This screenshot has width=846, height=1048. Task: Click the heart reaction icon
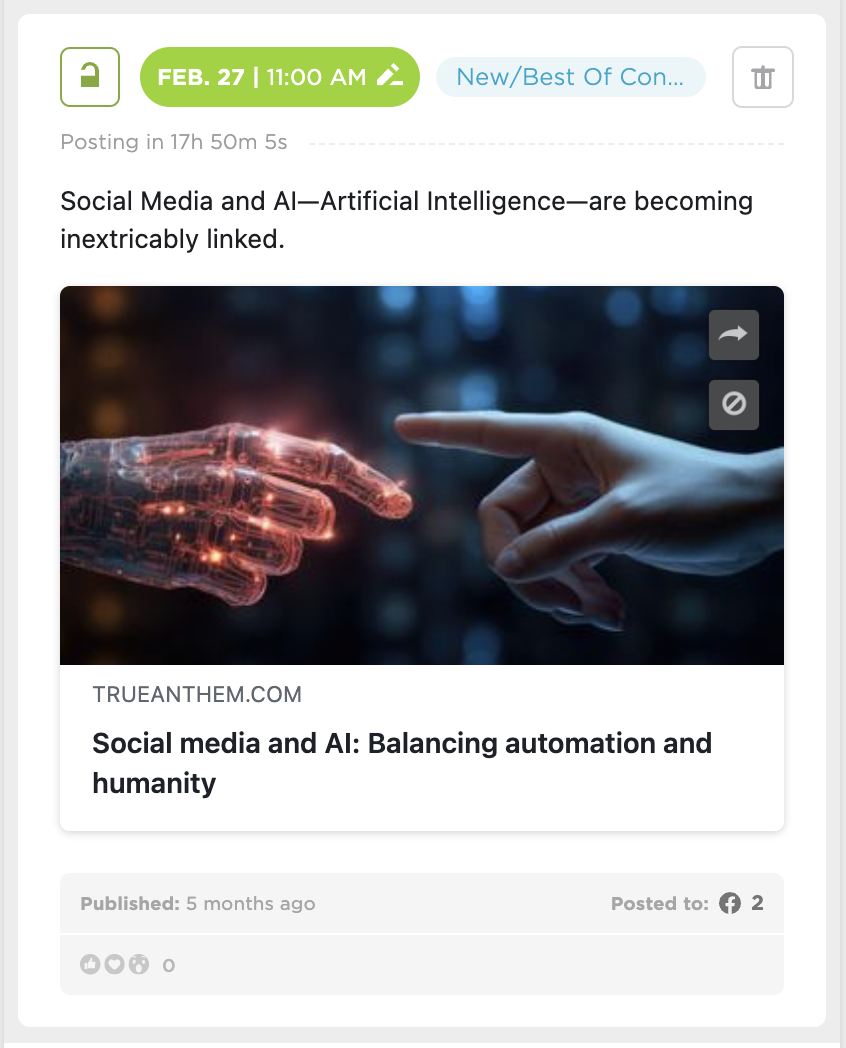click(114, 965)
